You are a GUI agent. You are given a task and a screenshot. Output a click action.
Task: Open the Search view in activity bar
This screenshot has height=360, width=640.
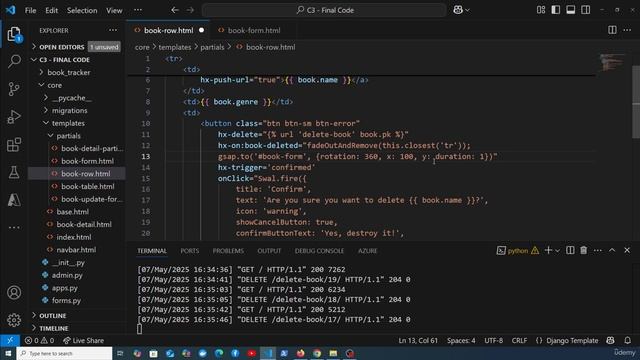point(14,61)
